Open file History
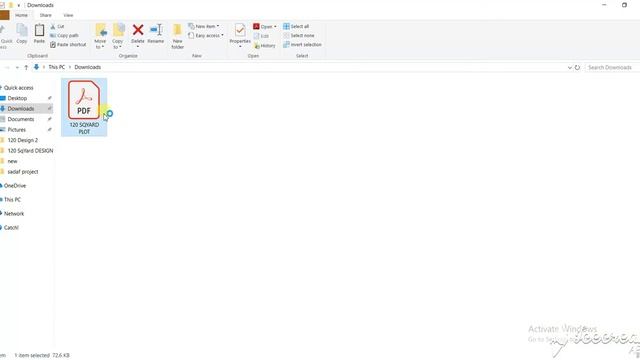Image resolution: width=640 pixels, height=360 pixels. click(x=264, y=46)
